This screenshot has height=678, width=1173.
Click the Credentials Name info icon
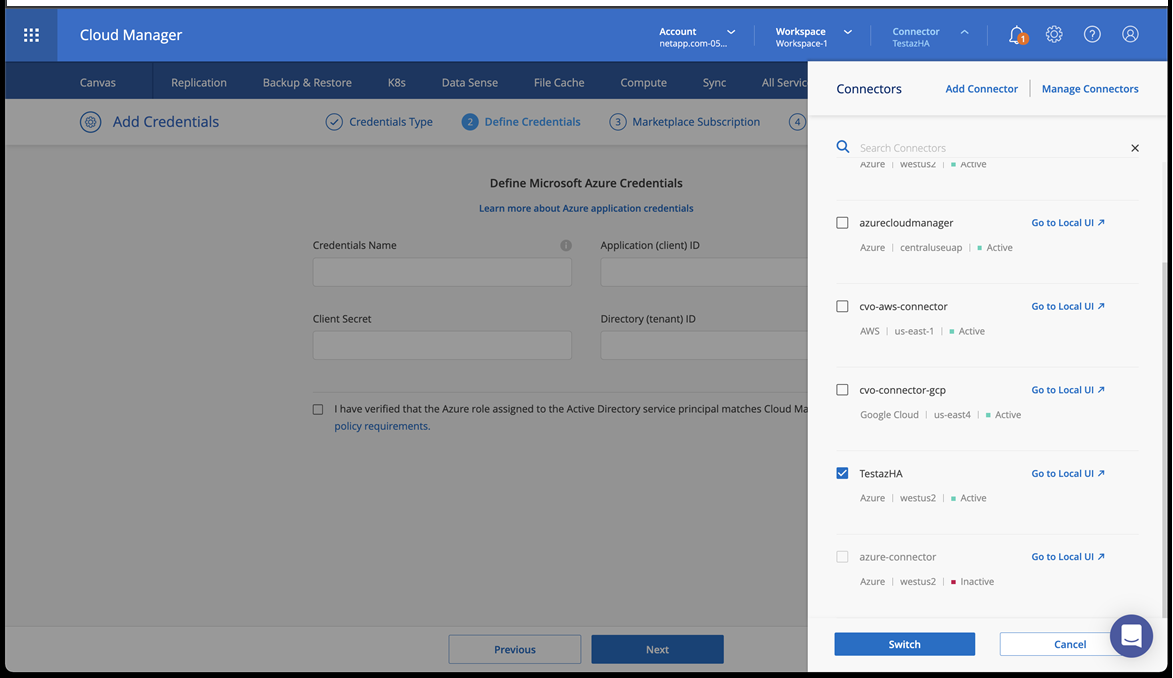(566, 246)
